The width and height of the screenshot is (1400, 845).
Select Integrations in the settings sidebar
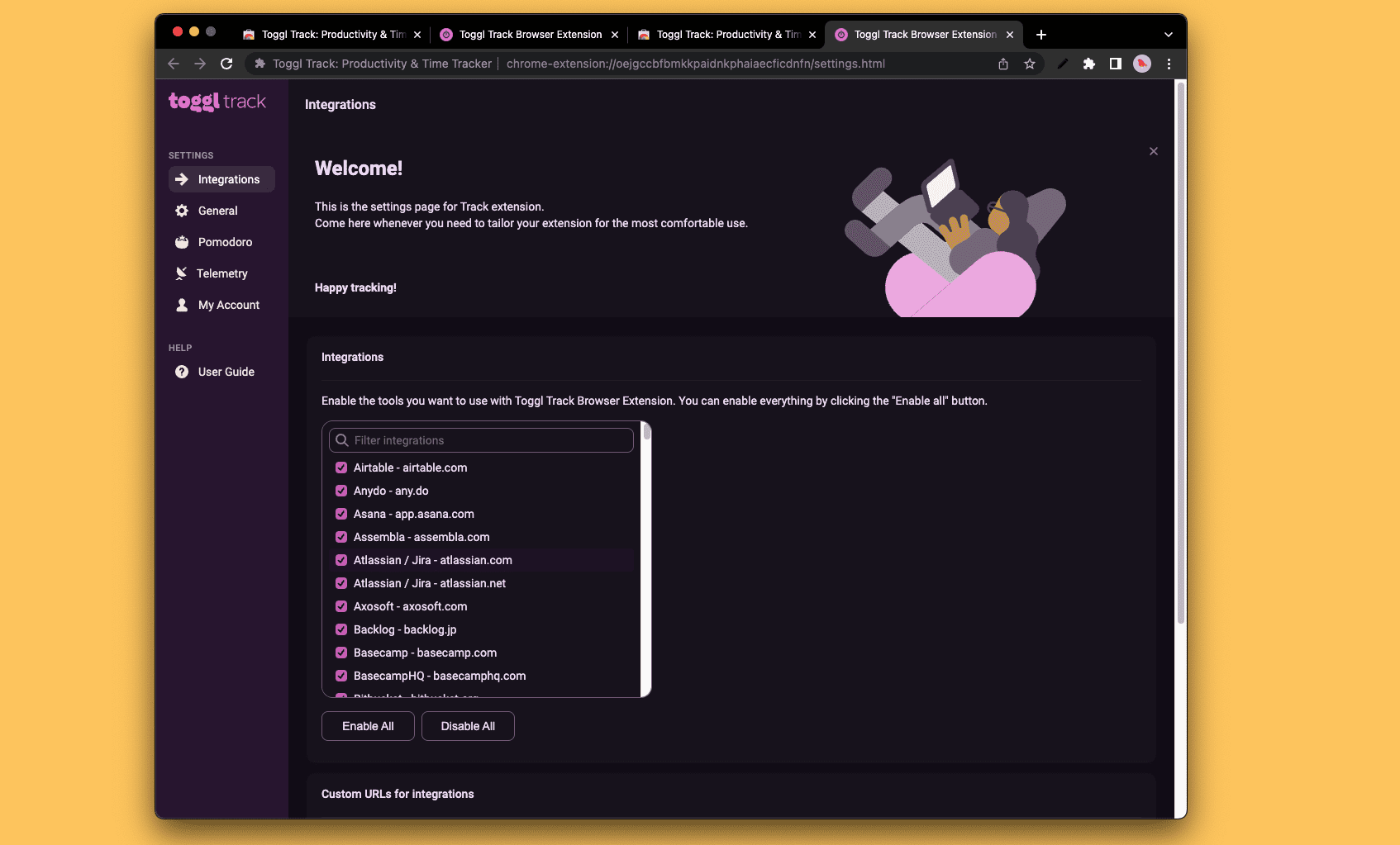tap(221, 179)
